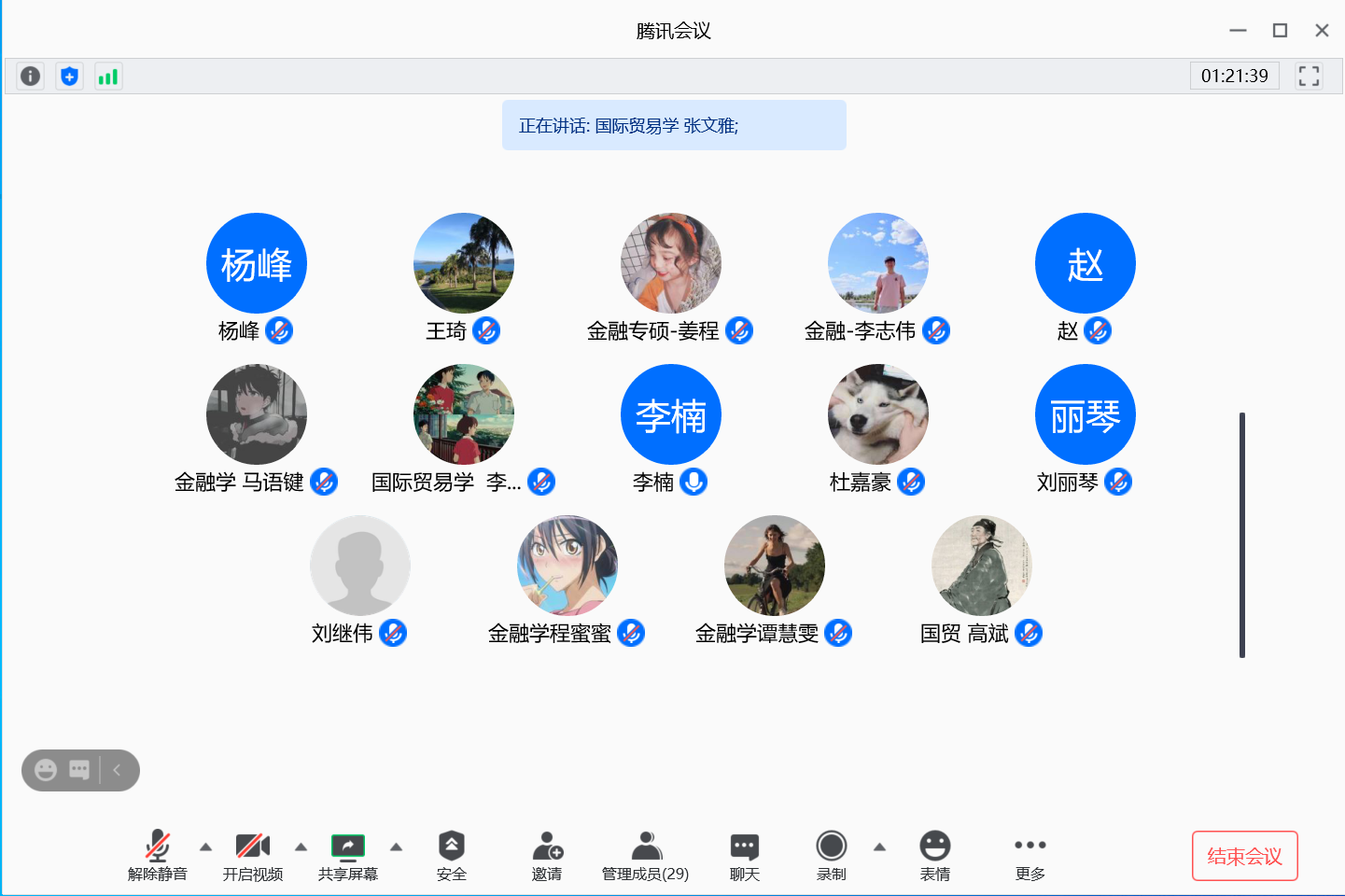The width and height of the screenshot is (1345, 896).
Task: Expand video options arrow beside 开启视频
Action: point(301,847)
